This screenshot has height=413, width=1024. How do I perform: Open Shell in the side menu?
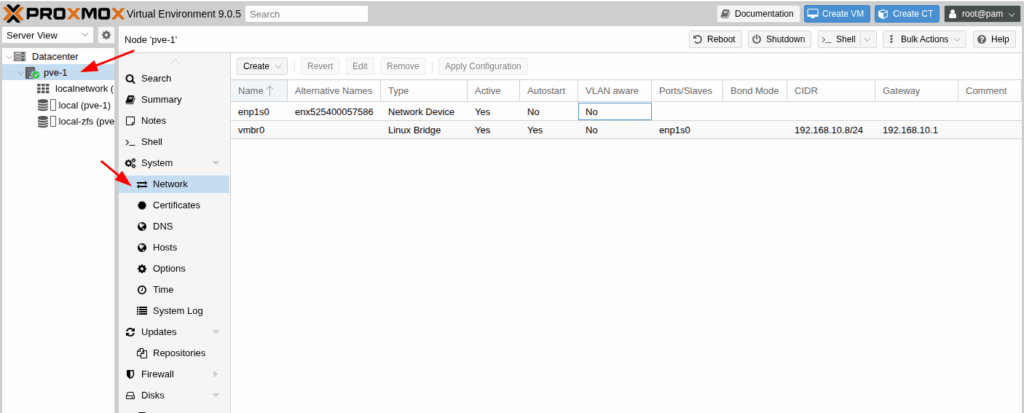coord(174,142)
